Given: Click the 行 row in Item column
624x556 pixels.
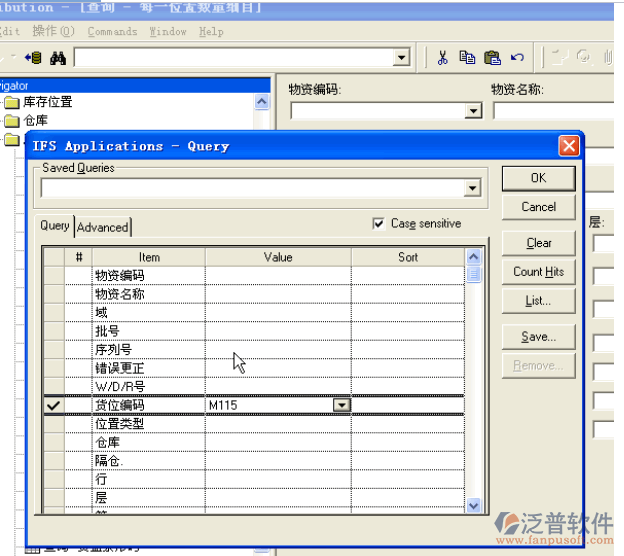Looking at the screenshot, I should coord(148,479).
